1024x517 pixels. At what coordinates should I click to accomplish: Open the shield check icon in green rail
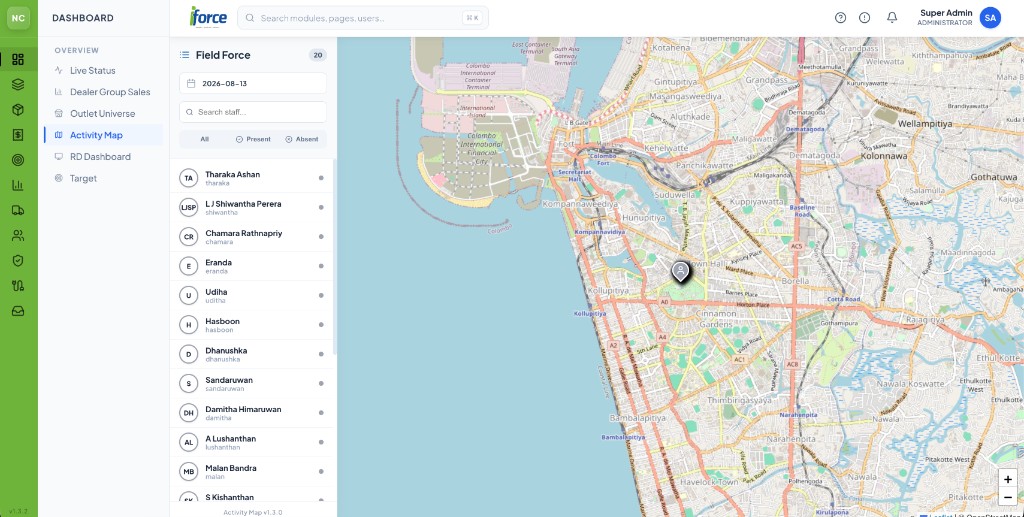pyautogui.click(x=18, y=260)
